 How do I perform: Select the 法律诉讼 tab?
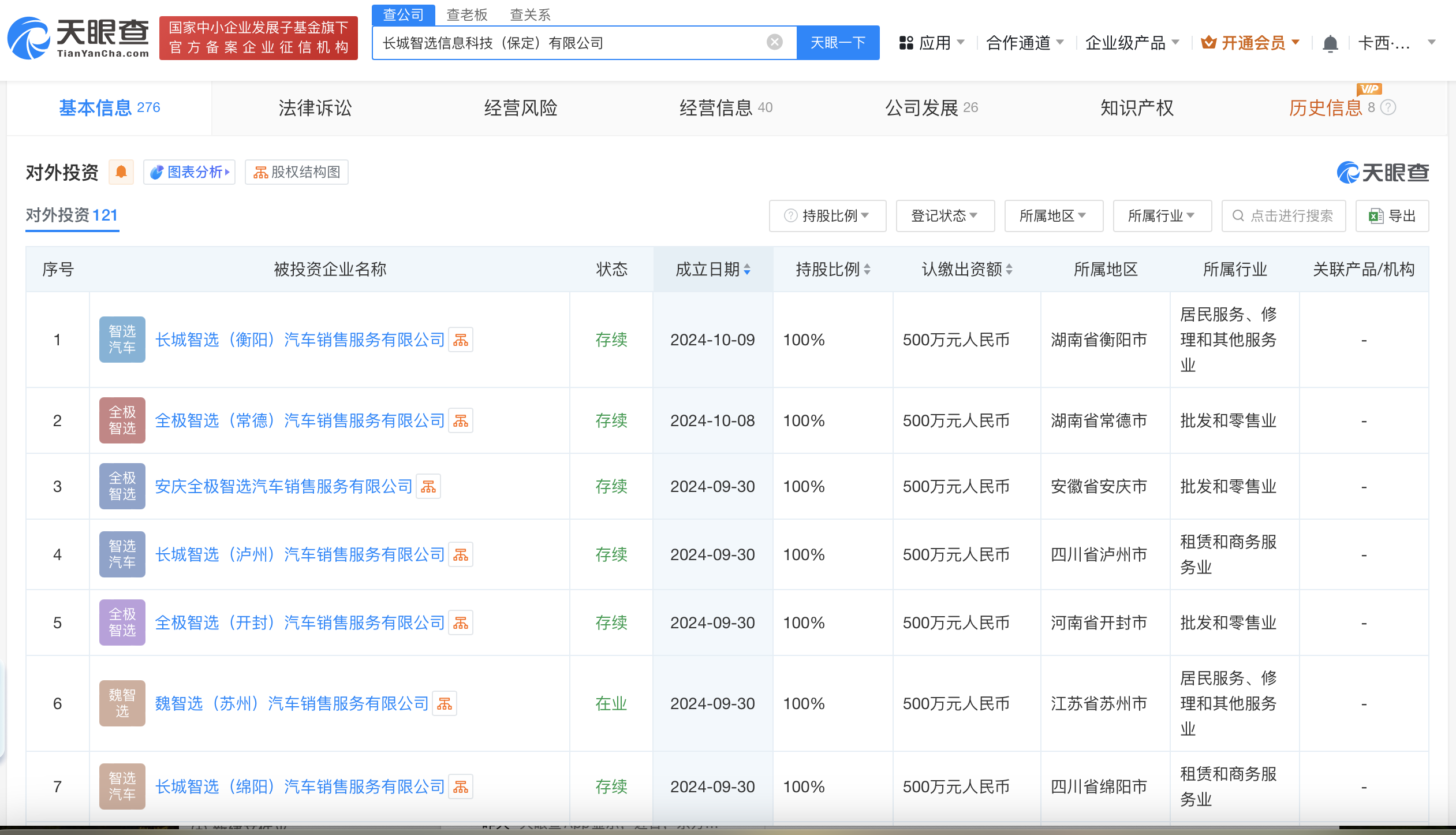pyautogui.click(x=315, y=108)
